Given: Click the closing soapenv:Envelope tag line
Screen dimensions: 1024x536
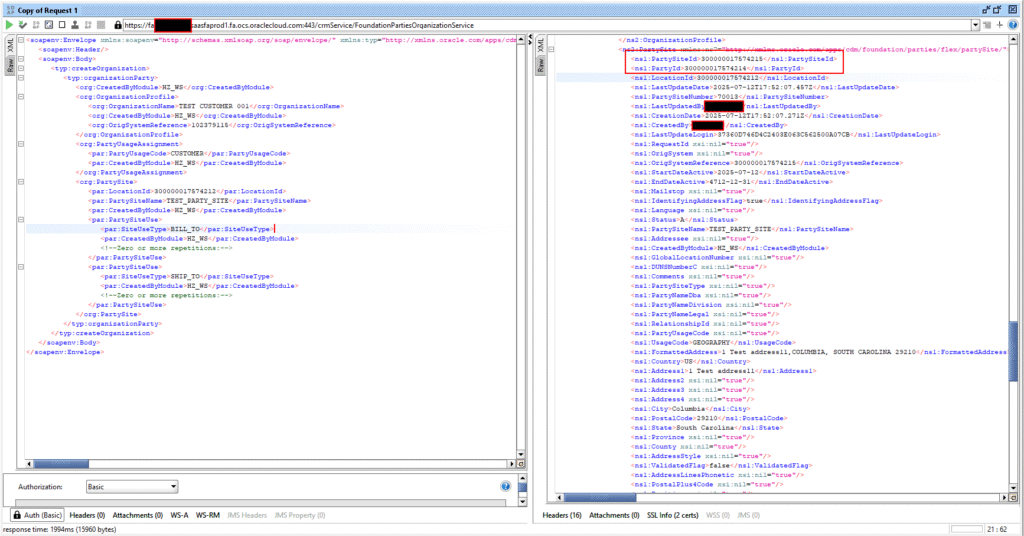Looking at the screenshot, I should pos(65,352).
